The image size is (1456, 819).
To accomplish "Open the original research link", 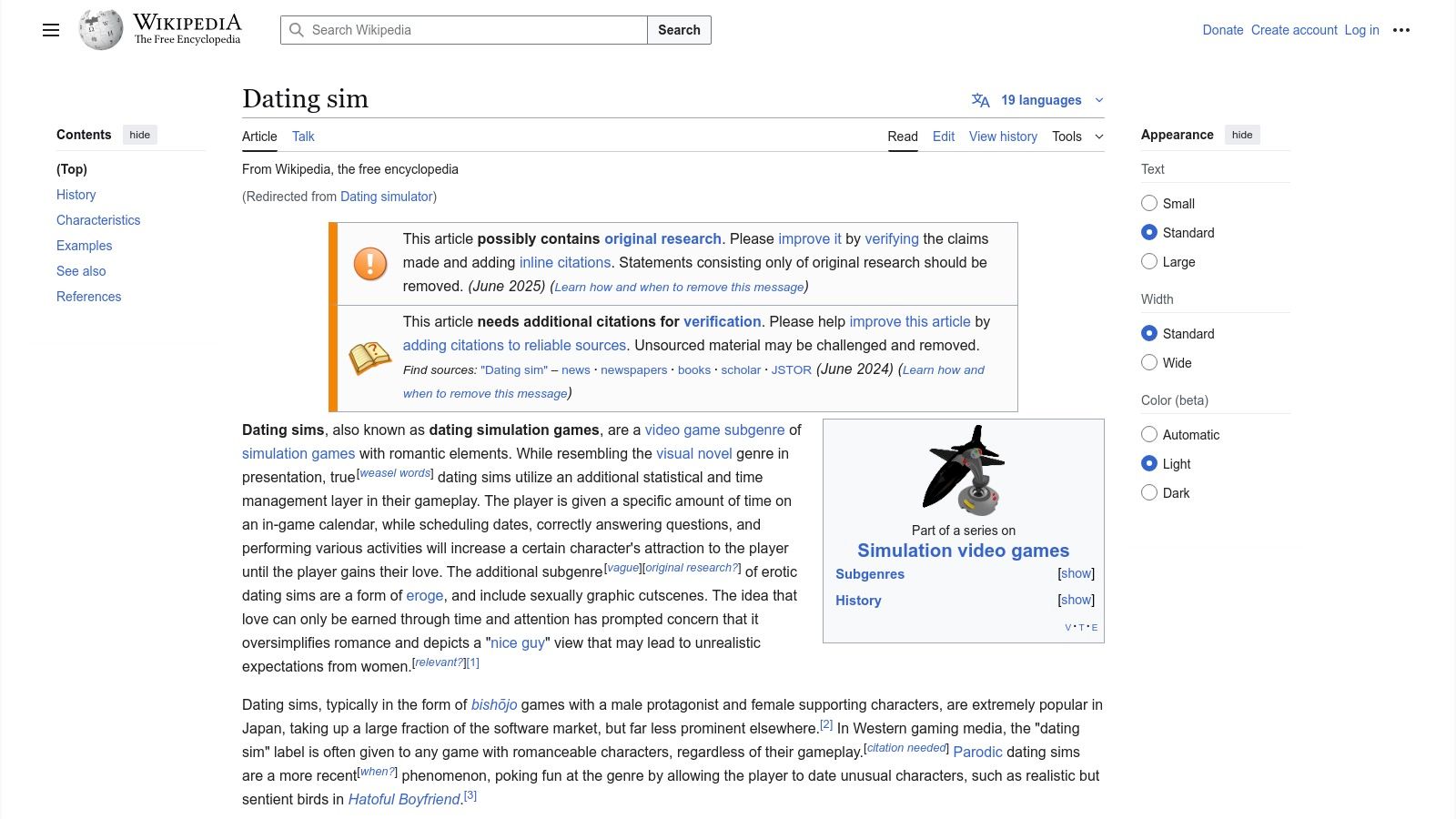I will click(662, 238).
